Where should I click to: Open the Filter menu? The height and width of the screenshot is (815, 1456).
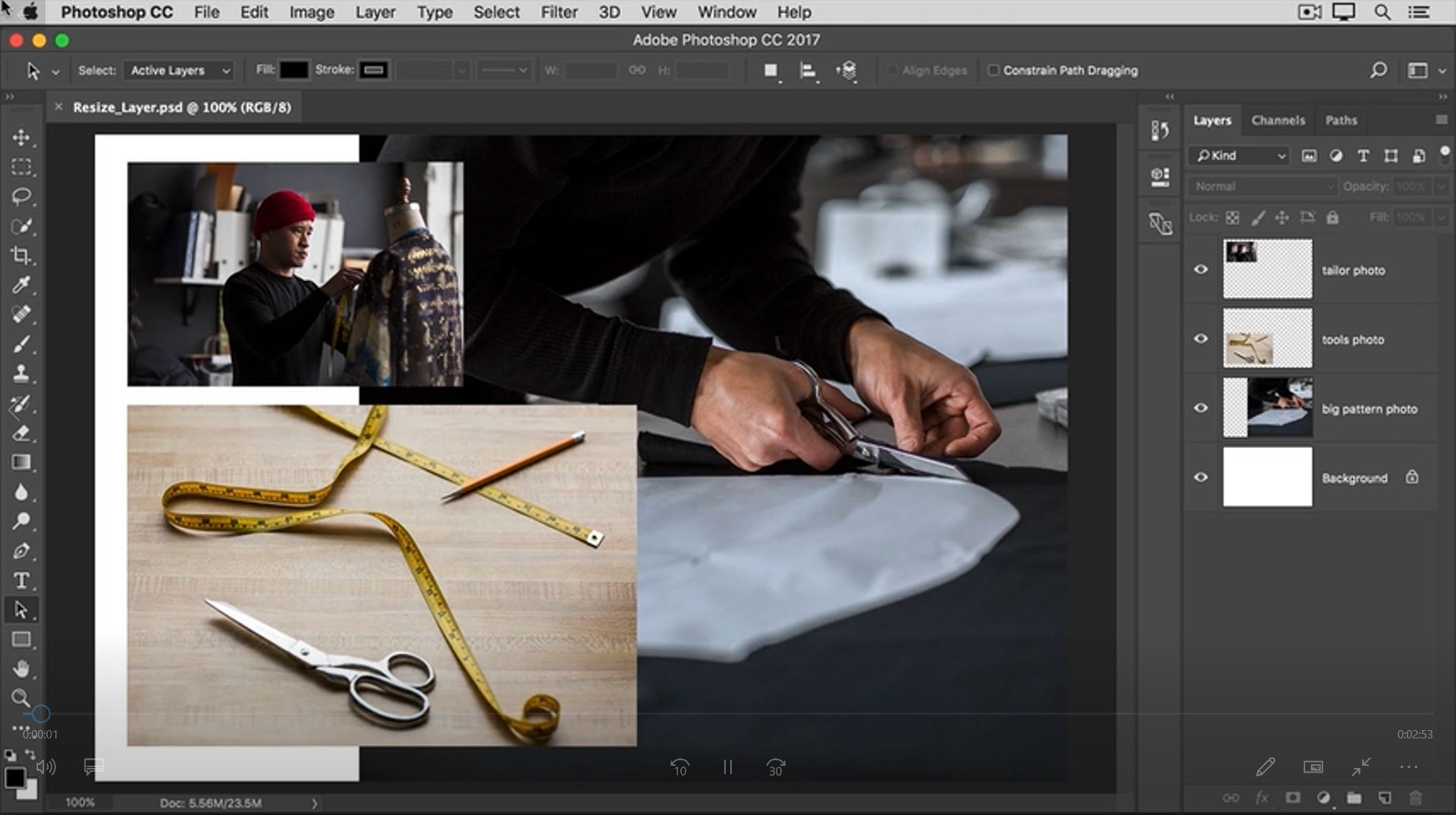coord(559,12)
